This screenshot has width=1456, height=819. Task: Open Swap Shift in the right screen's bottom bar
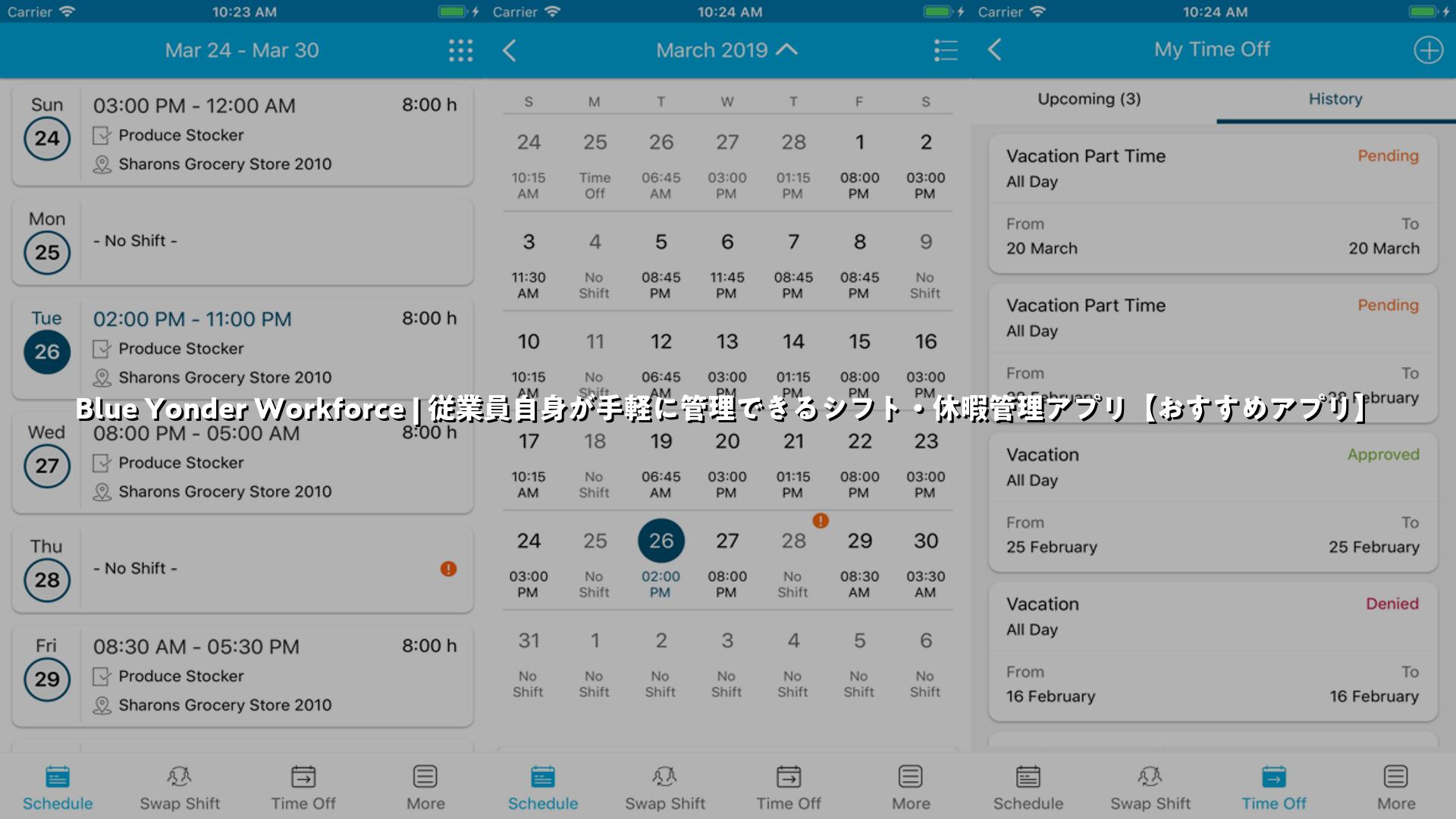1150,789
